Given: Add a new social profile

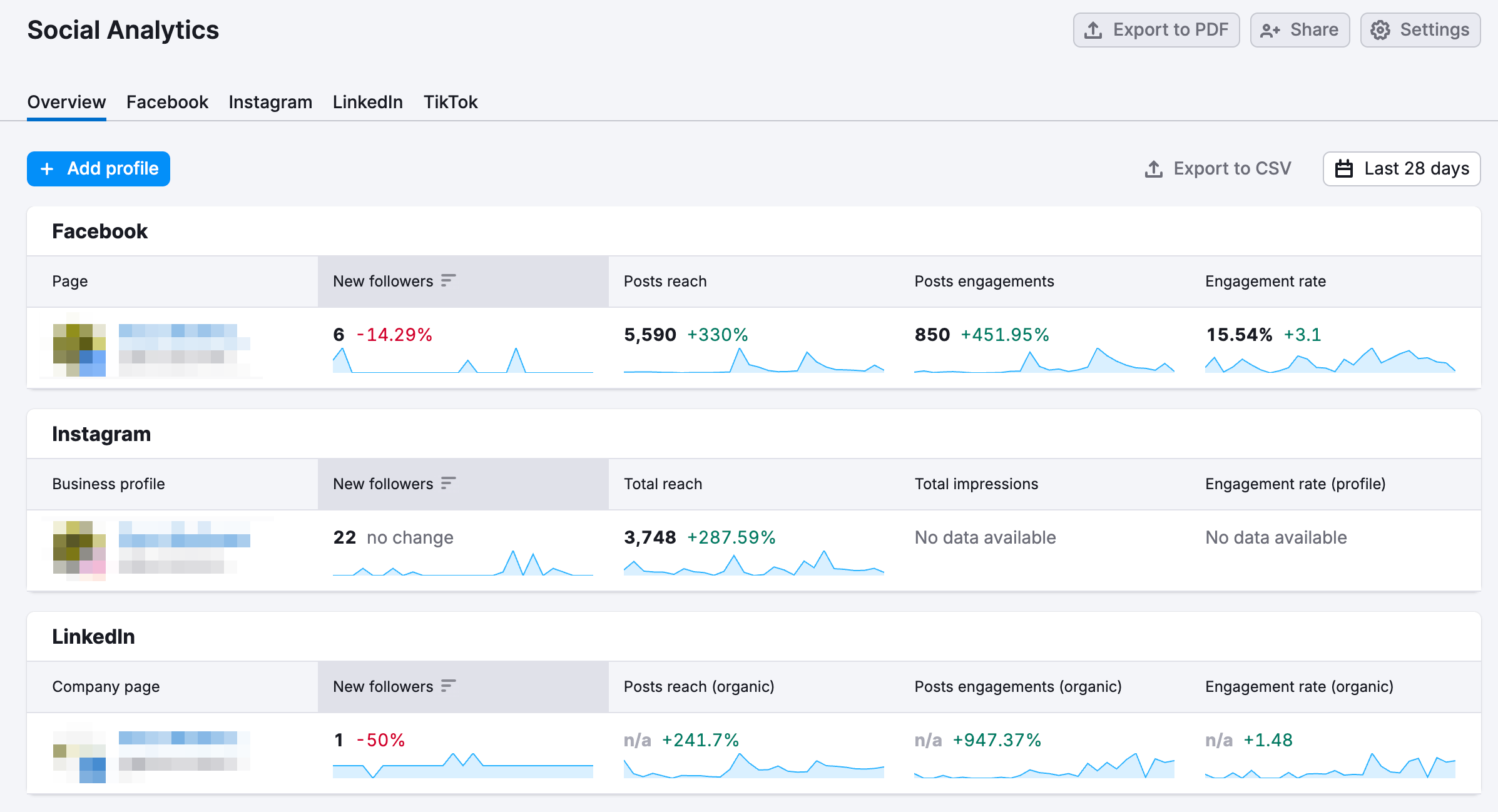Looking at the screenshot, I should (x=98, y=168).
